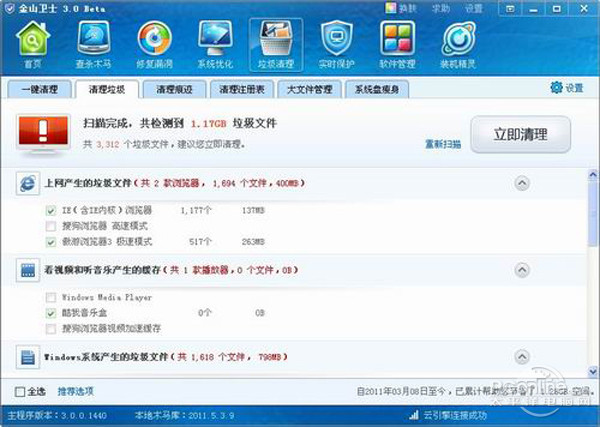Collapse the 看视频和听音乐产生的缓存 section
Image resolution: width=600 pixels, height=427 pixels.
pos(522,270)
